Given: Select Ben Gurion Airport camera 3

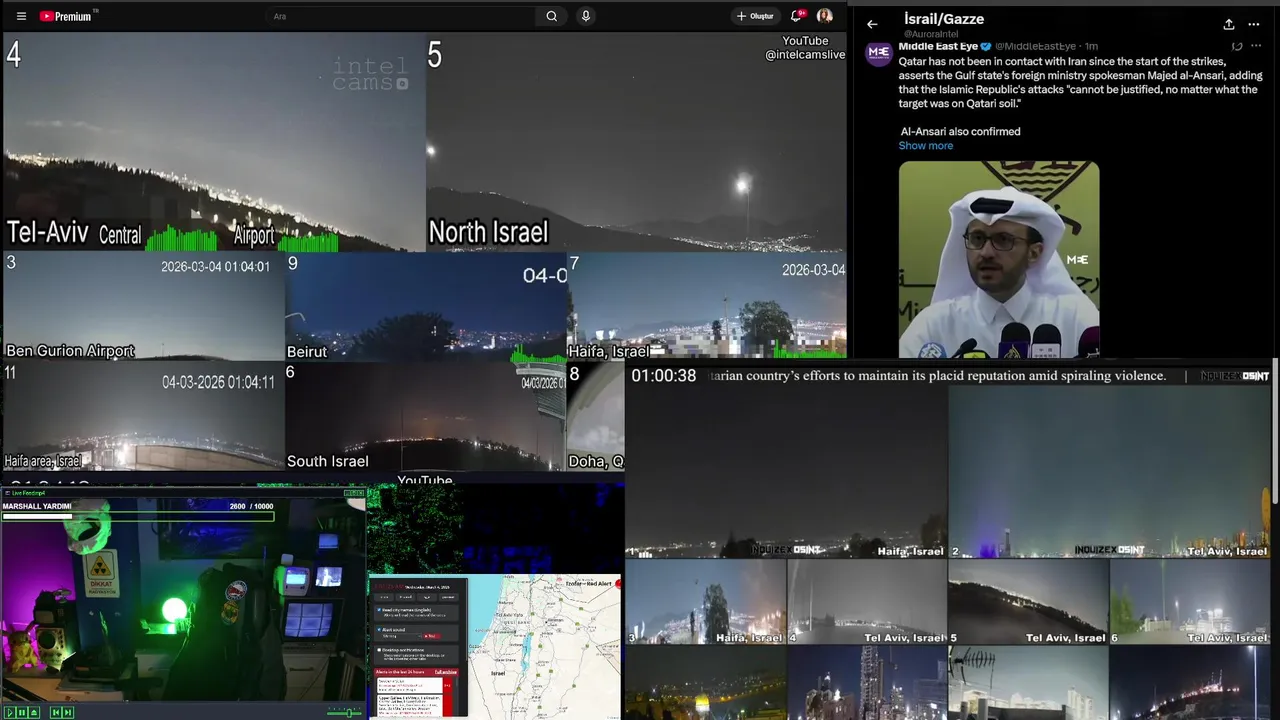Looking at the screenshot, I should [143, 306].
